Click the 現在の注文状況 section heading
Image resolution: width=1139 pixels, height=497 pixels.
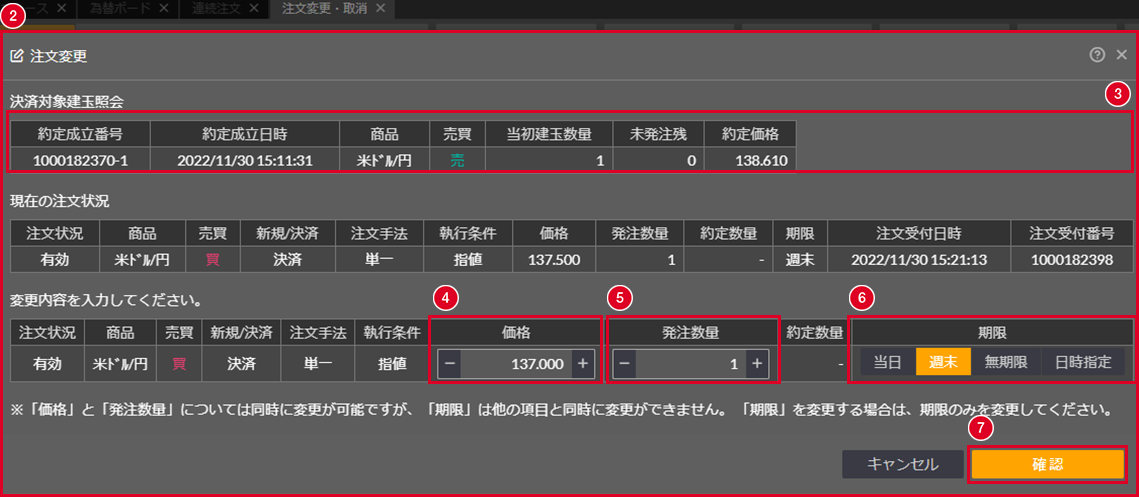pos(60,200)
